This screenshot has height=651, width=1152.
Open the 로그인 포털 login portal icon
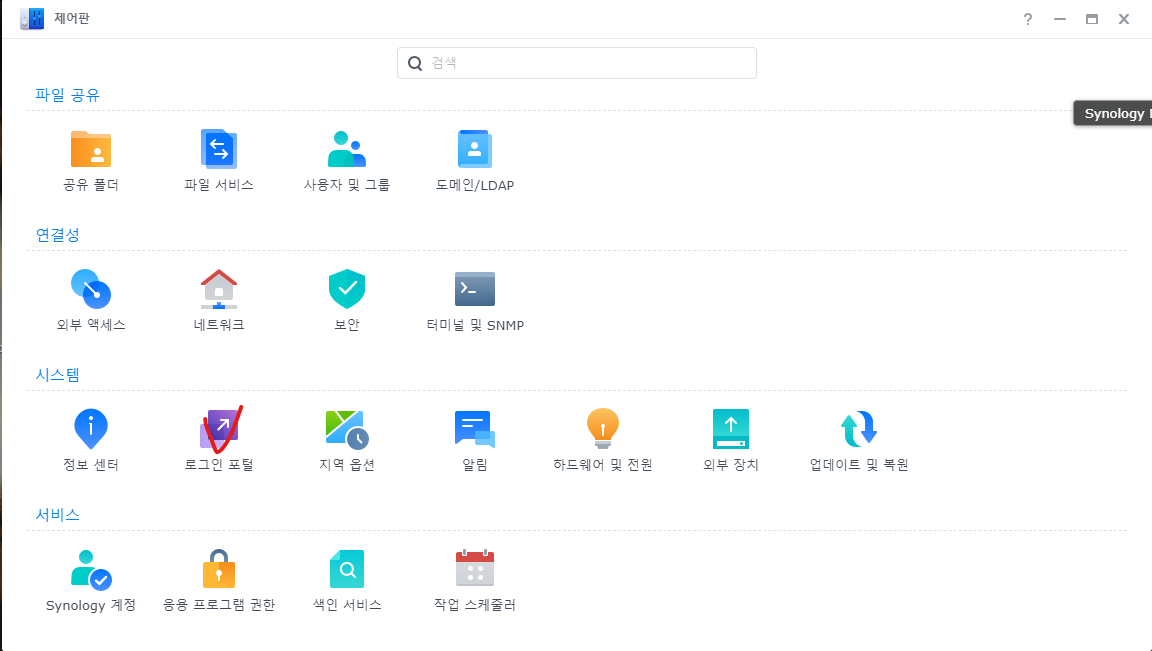219,430
